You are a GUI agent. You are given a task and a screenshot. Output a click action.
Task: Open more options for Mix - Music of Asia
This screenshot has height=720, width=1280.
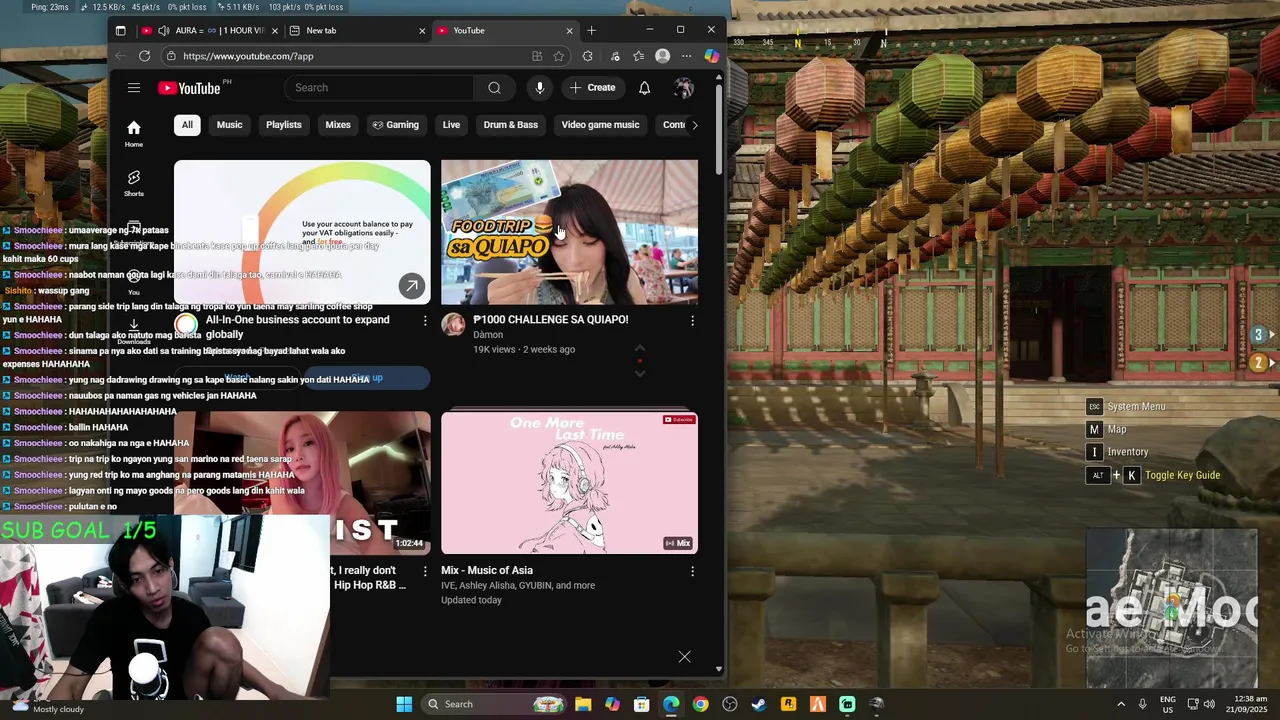(692, 571)
